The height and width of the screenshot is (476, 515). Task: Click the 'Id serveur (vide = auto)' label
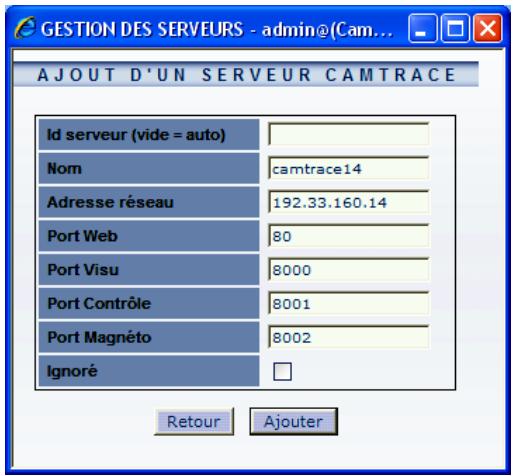[136, 135]
